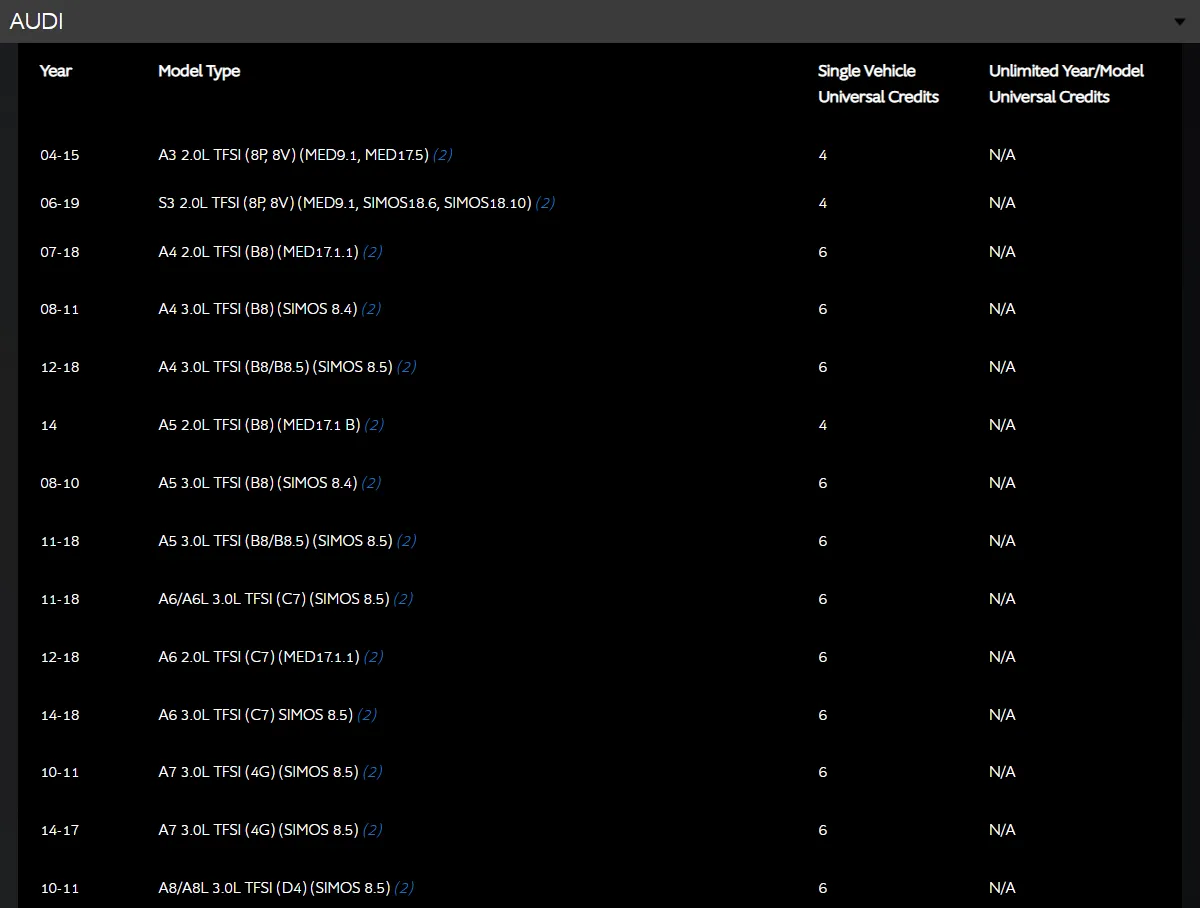Screen dimensions: 1200x908
Task: Click credits value 4 in A3 row
Action: coord(823,155)
